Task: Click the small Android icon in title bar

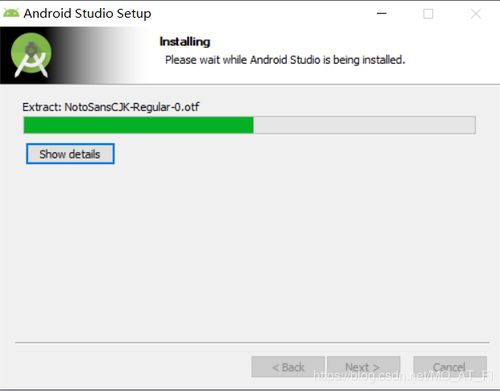Action: [x=11, y=13]
